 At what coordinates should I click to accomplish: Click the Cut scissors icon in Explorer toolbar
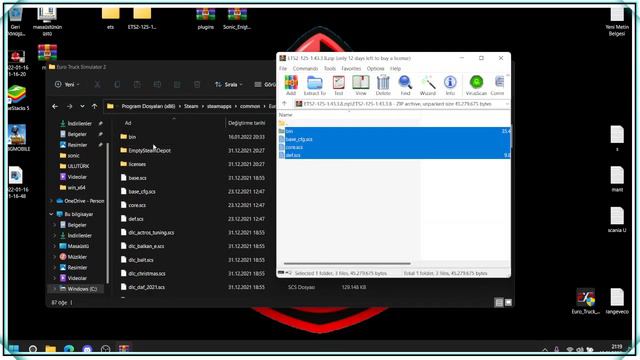click(97, 84)
